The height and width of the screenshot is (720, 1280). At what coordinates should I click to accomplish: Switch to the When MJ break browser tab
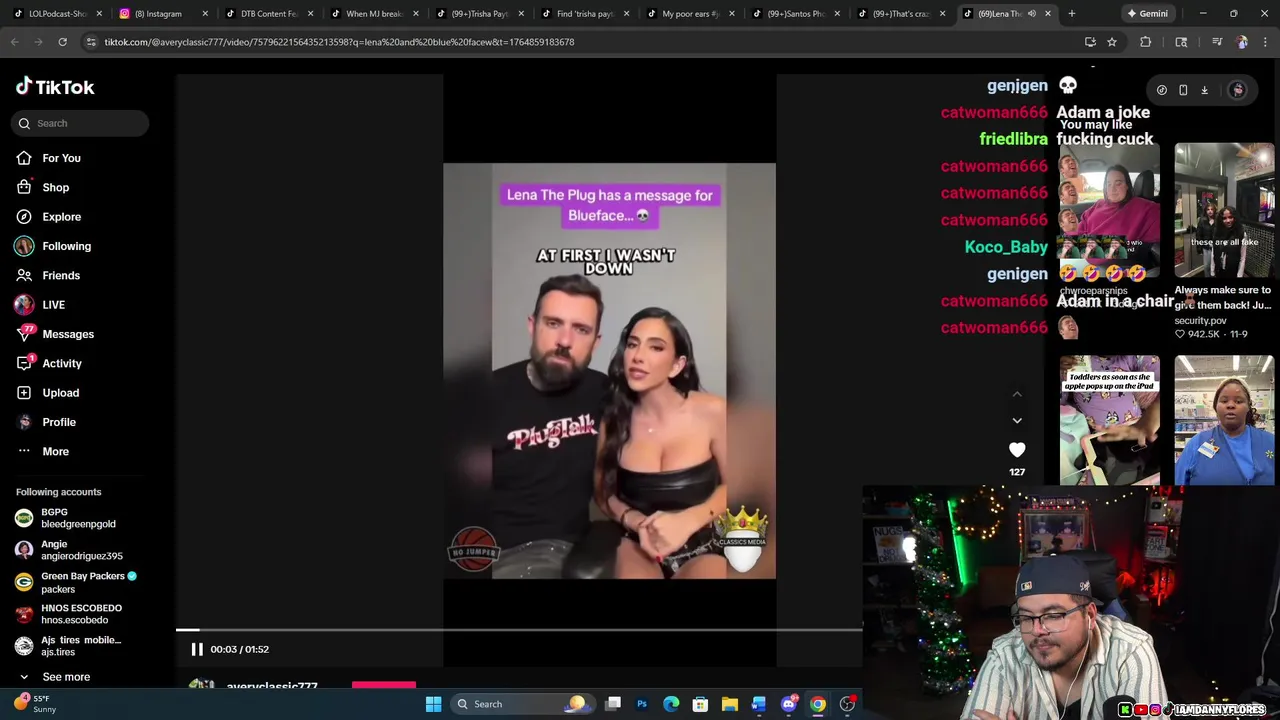[373, 14]
